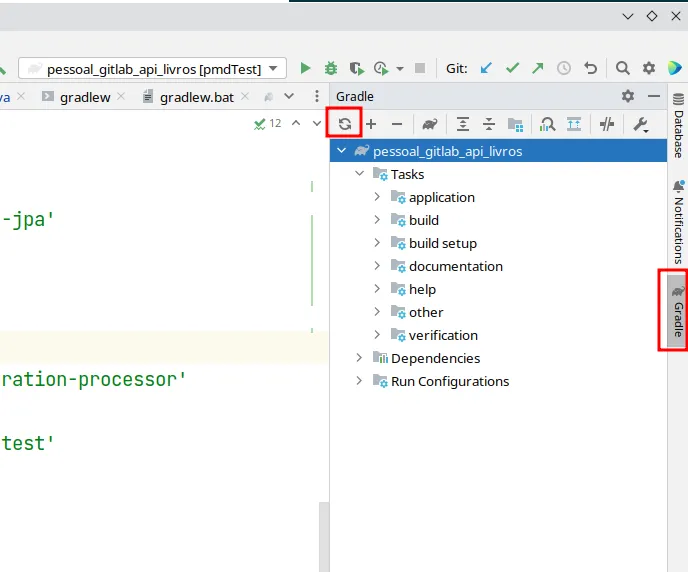Open the show/group modules icon in Gradle toolbar
This screenshot has height=572, width=688.
[x=515, y=125]
